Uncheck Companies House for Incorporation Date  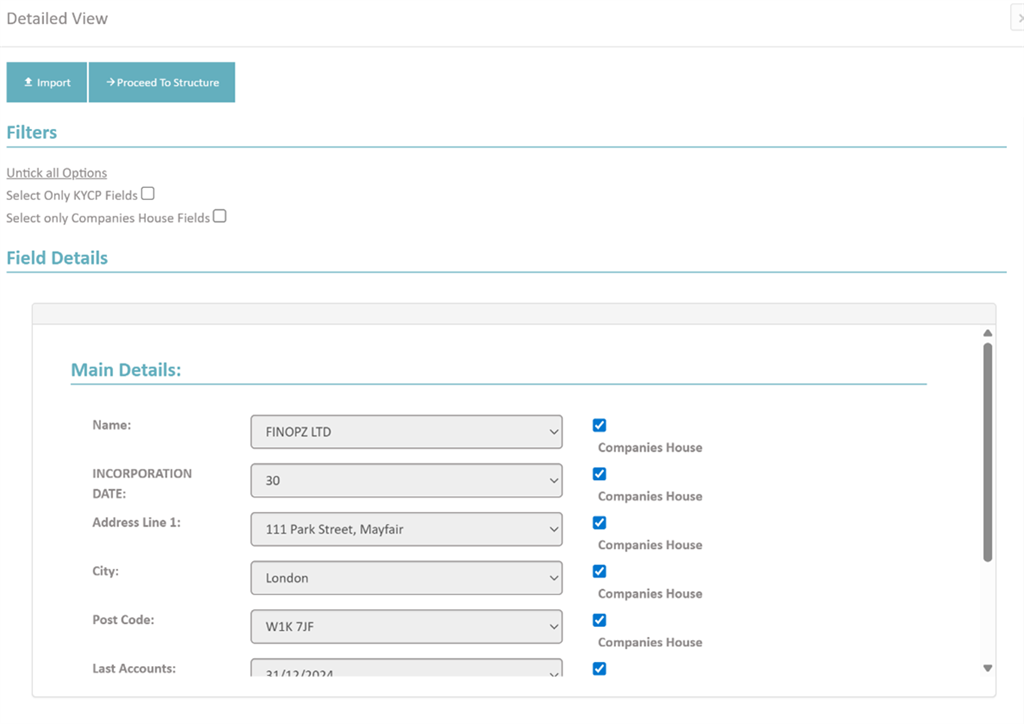point(599,473)
